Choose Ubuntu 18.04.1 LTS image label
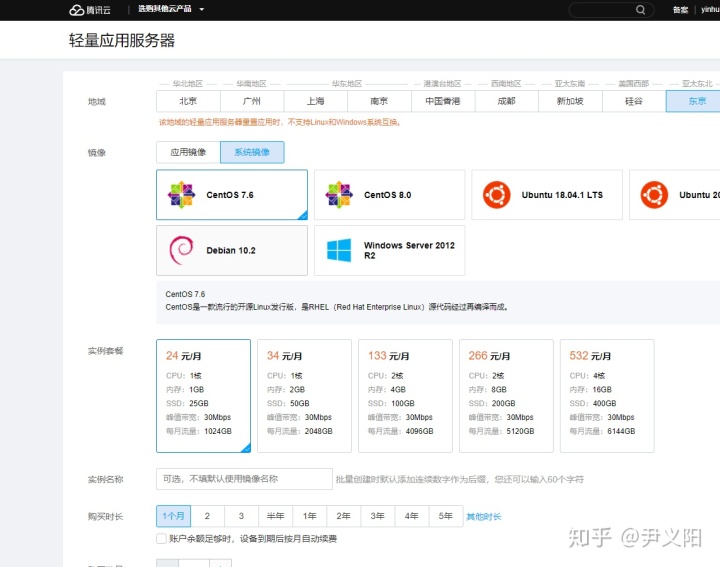This screenshot has height=567, width=720. point(562,195)
